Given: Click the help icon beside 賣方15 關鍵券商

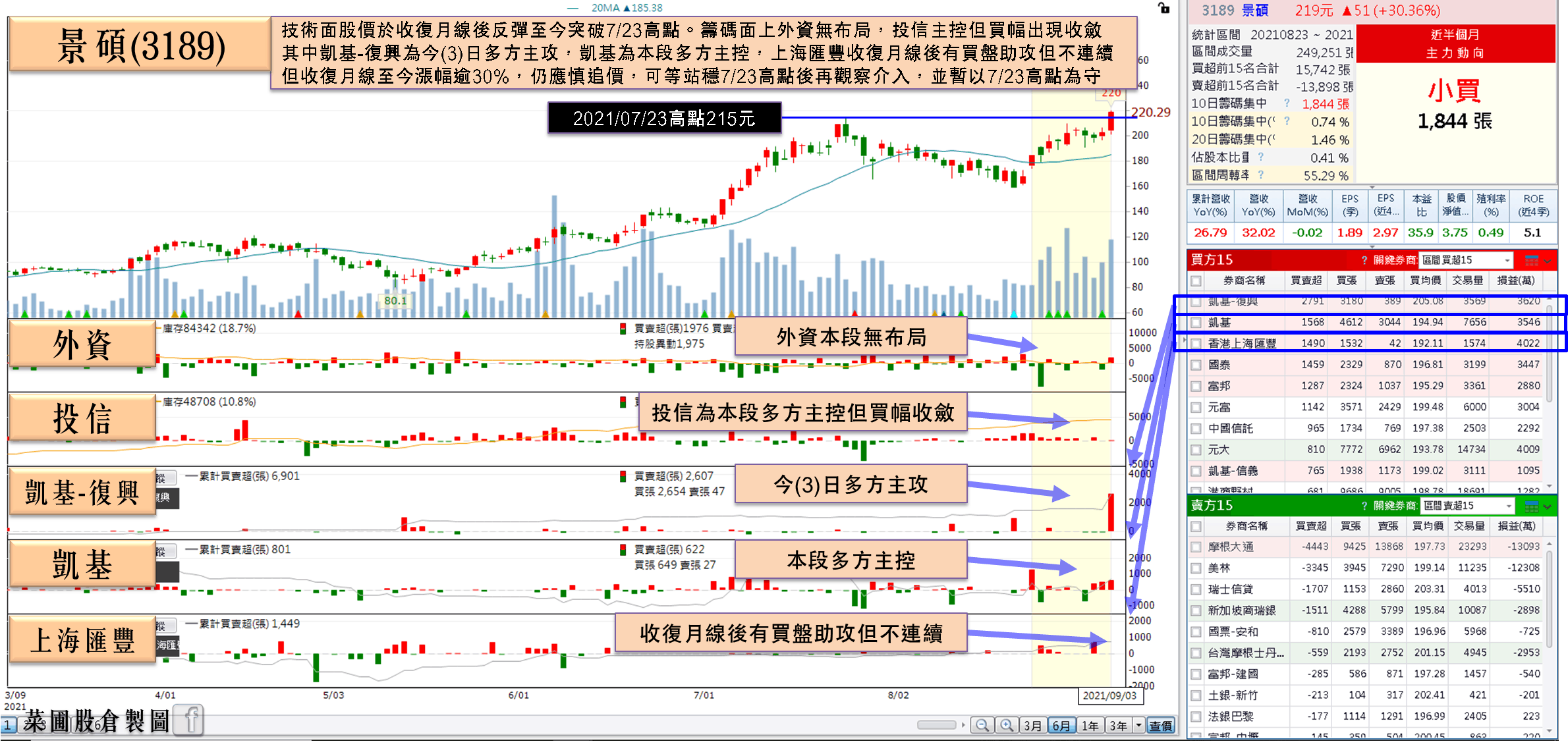Looking at the screenshot, I should [x=1364, y=506].
